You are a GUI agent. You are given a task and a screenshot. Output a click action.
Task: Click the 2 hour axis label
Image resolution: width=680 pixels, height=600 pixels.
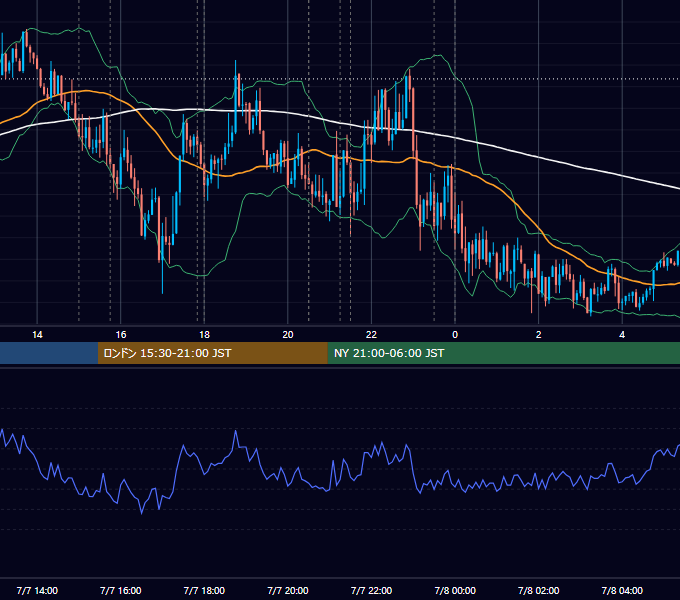click(x=539, y=335)
